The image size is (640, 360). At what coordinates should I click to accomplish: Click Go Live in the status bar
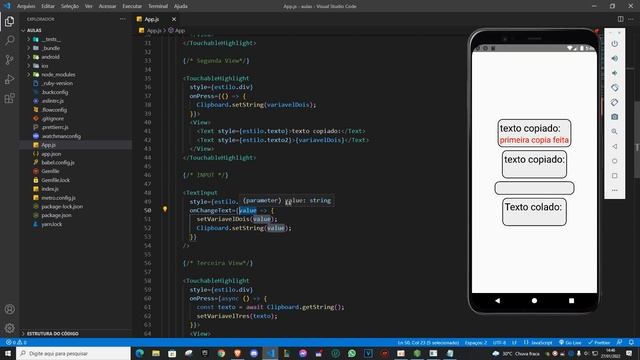click(570, 342)
